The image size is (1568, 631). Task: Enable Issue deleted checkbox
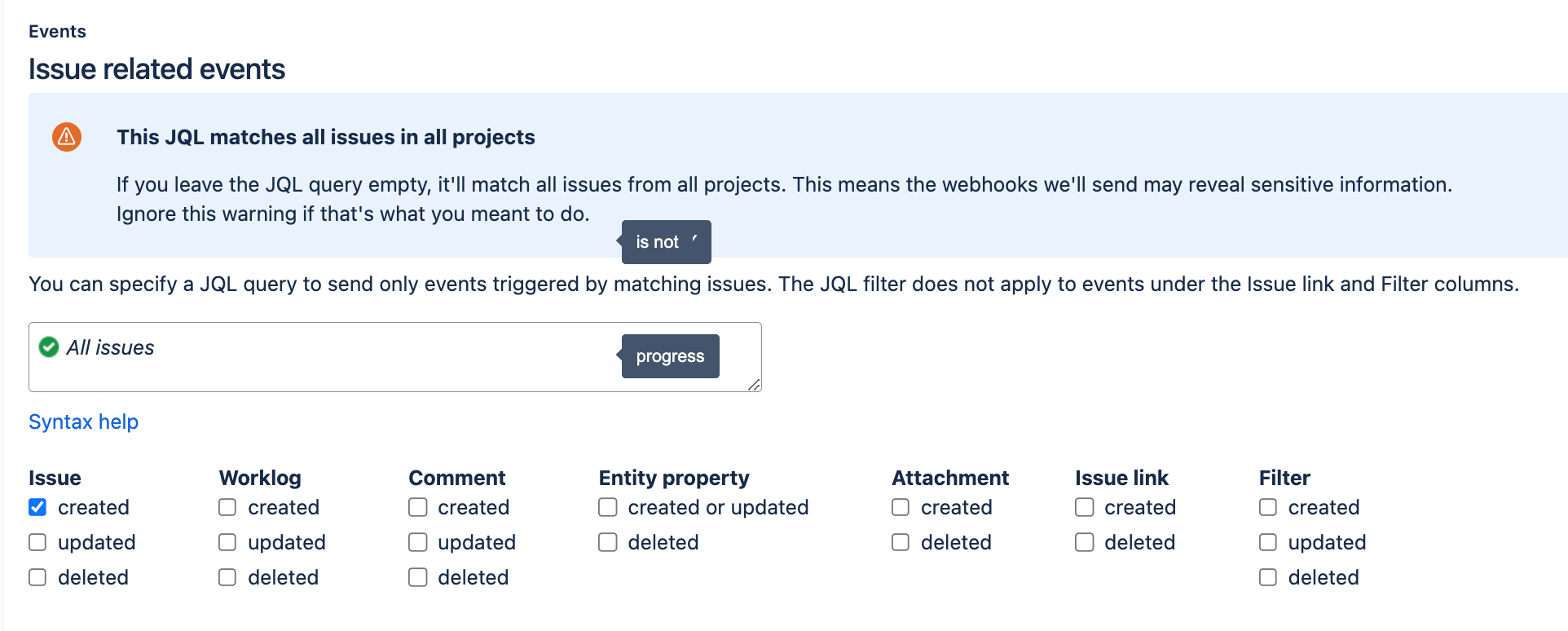[x=37, y=577]
